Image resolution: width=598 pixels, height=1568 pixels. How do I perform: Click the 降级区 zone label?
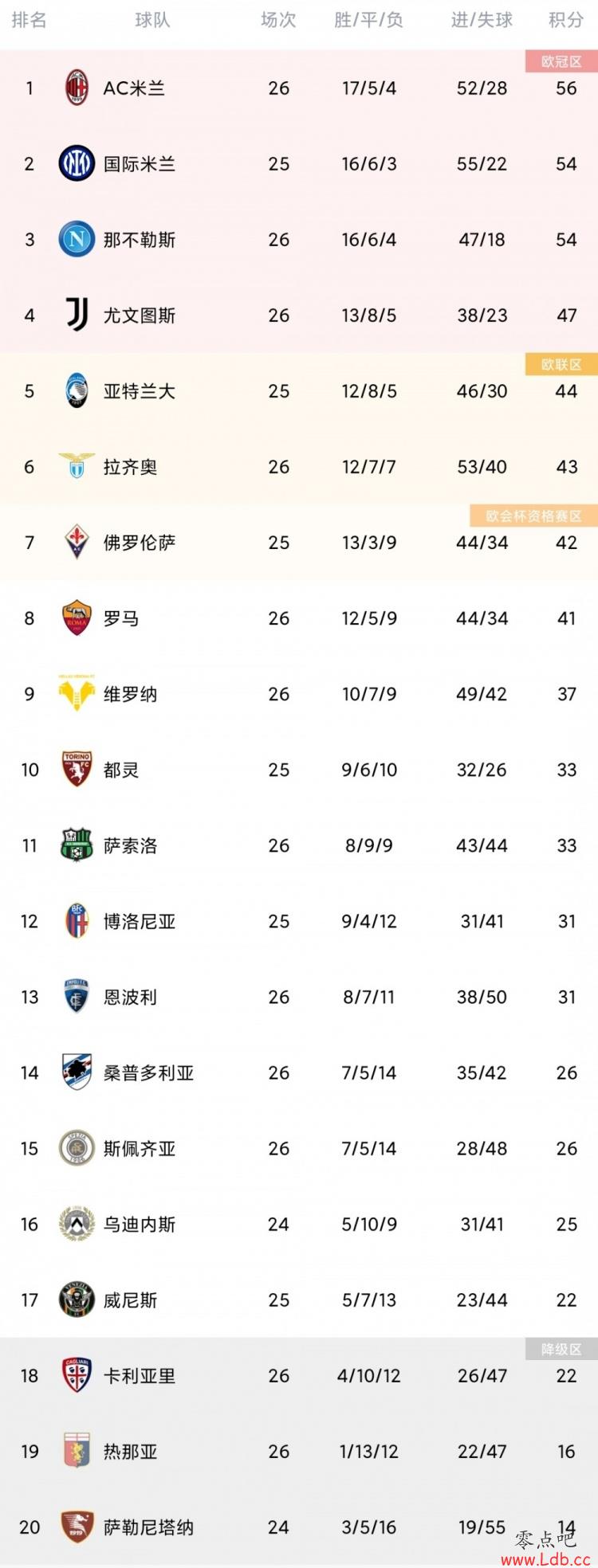[x=561, y=1349]
